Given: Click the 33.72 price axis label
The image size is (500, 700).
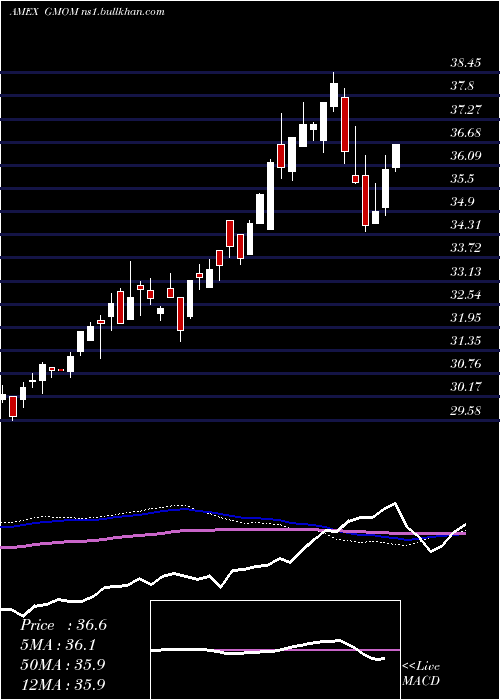Looking at the screenshot, I should coord(466,248).
